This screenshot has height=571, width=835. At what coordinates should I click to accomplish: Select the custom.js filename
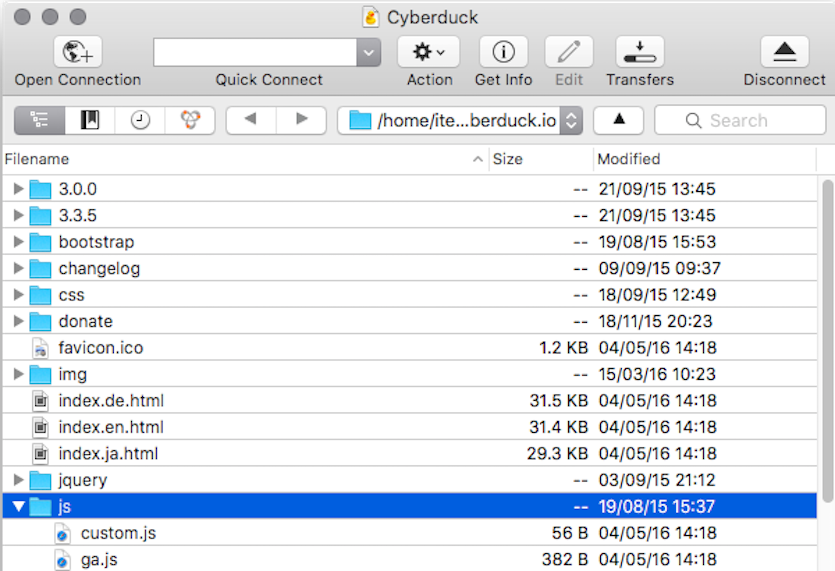click(118, 533)
